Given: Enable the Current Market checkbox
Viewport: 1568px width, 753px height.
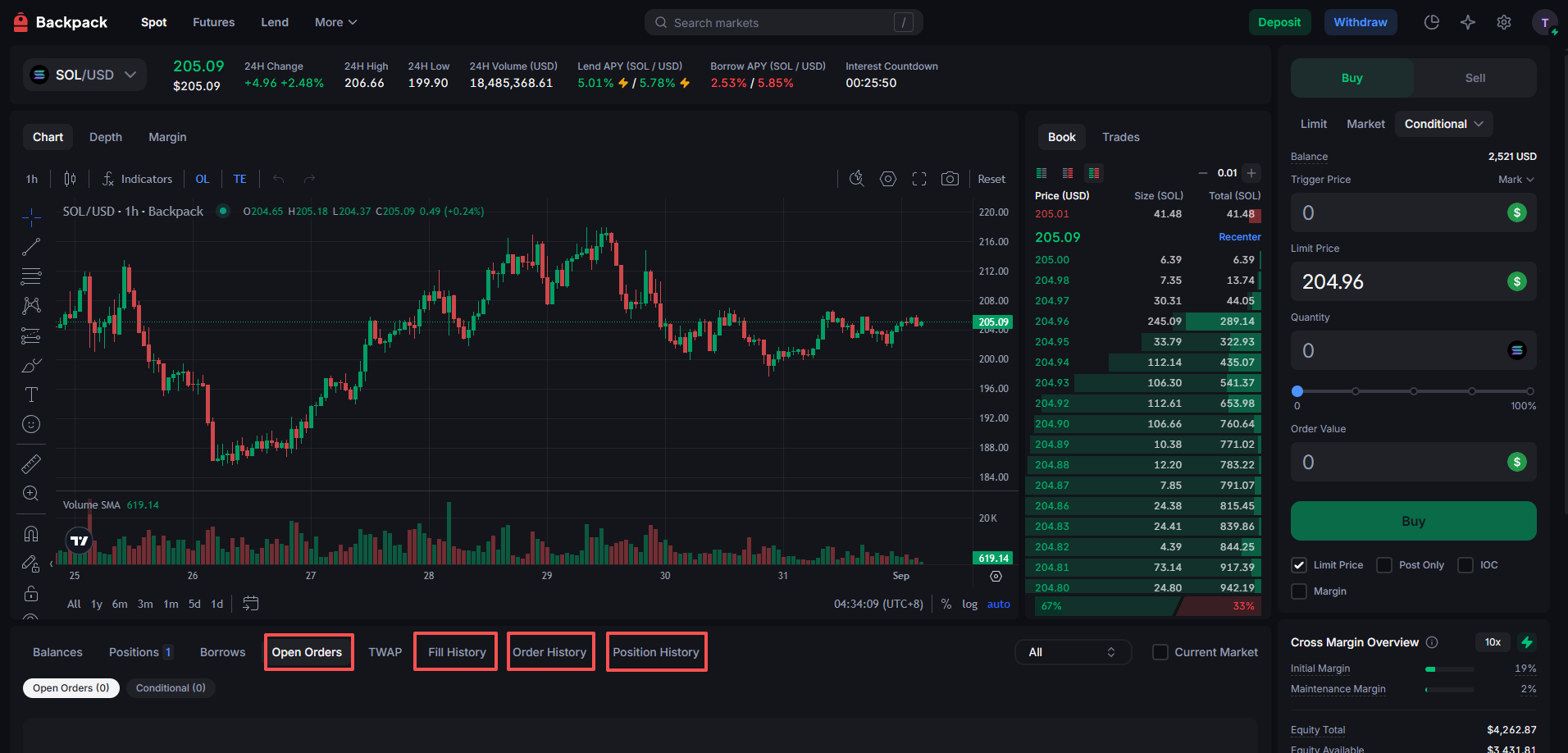Looking at the screenshot, I should click(1160, 652).
